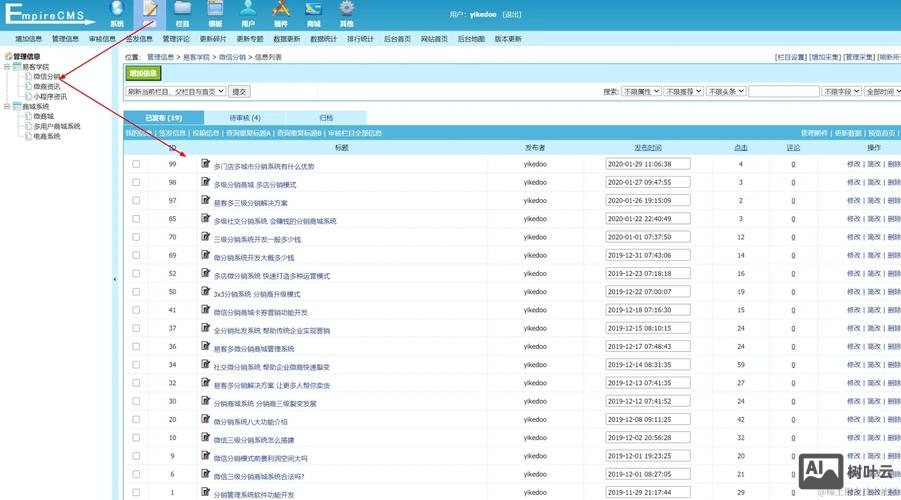Tick the checkbox for article ID 85

tap(136, 219)
